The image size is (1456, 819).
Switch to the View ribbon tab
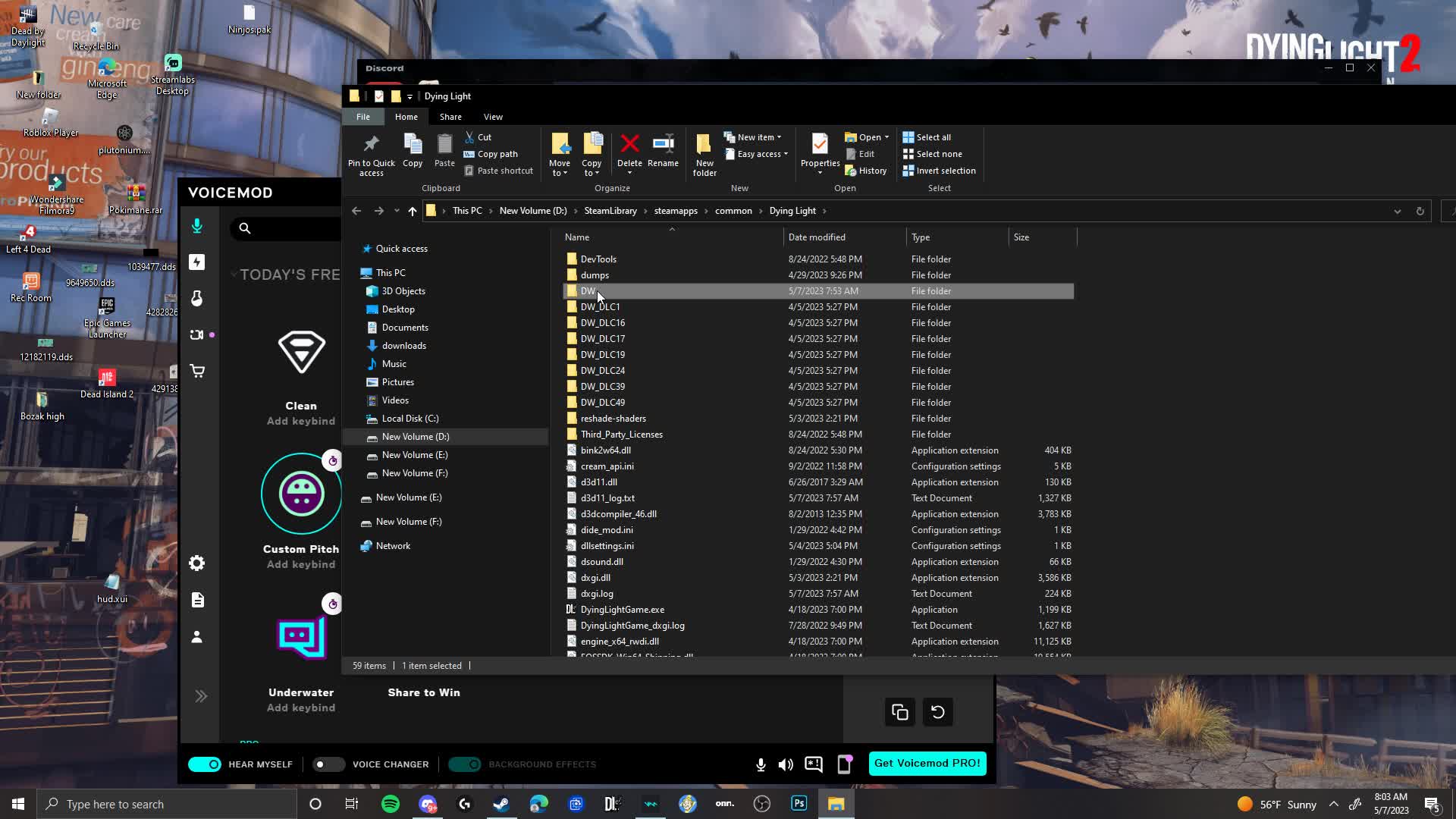point(493,116)
